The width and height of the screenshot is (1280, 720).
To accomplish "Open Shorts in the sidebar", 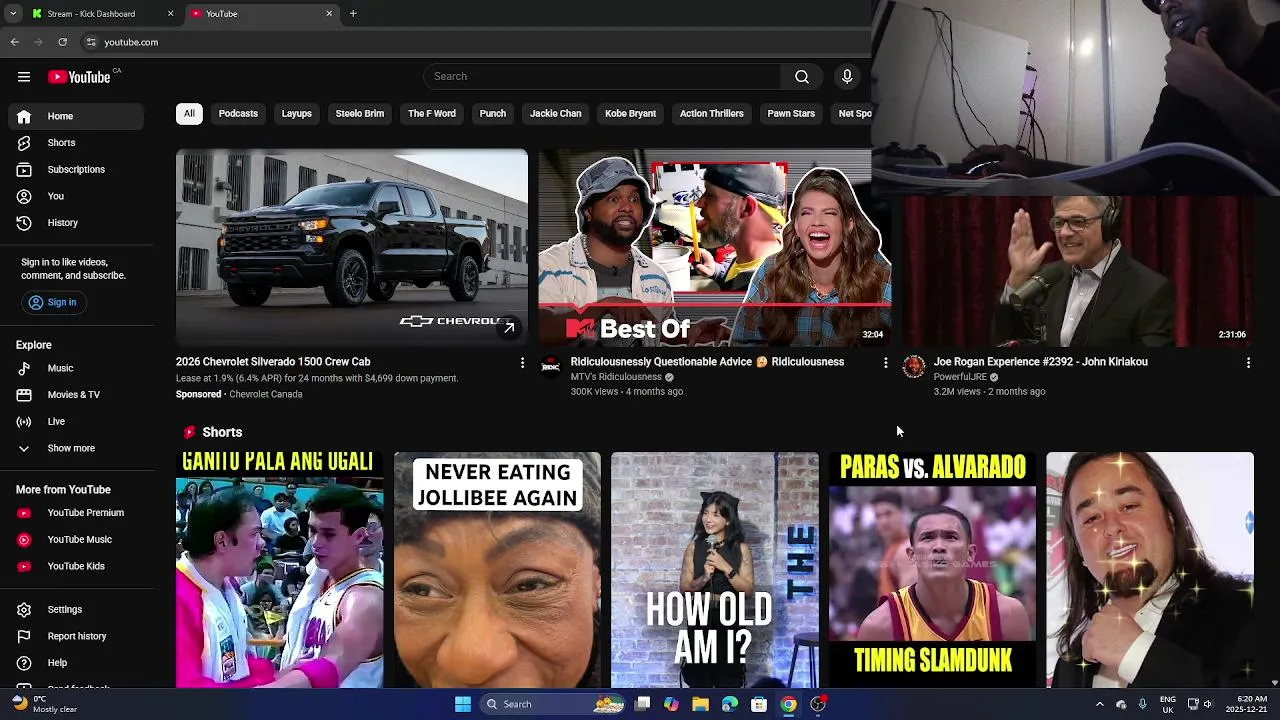I will pyautogui.click(x=76, y=143).
